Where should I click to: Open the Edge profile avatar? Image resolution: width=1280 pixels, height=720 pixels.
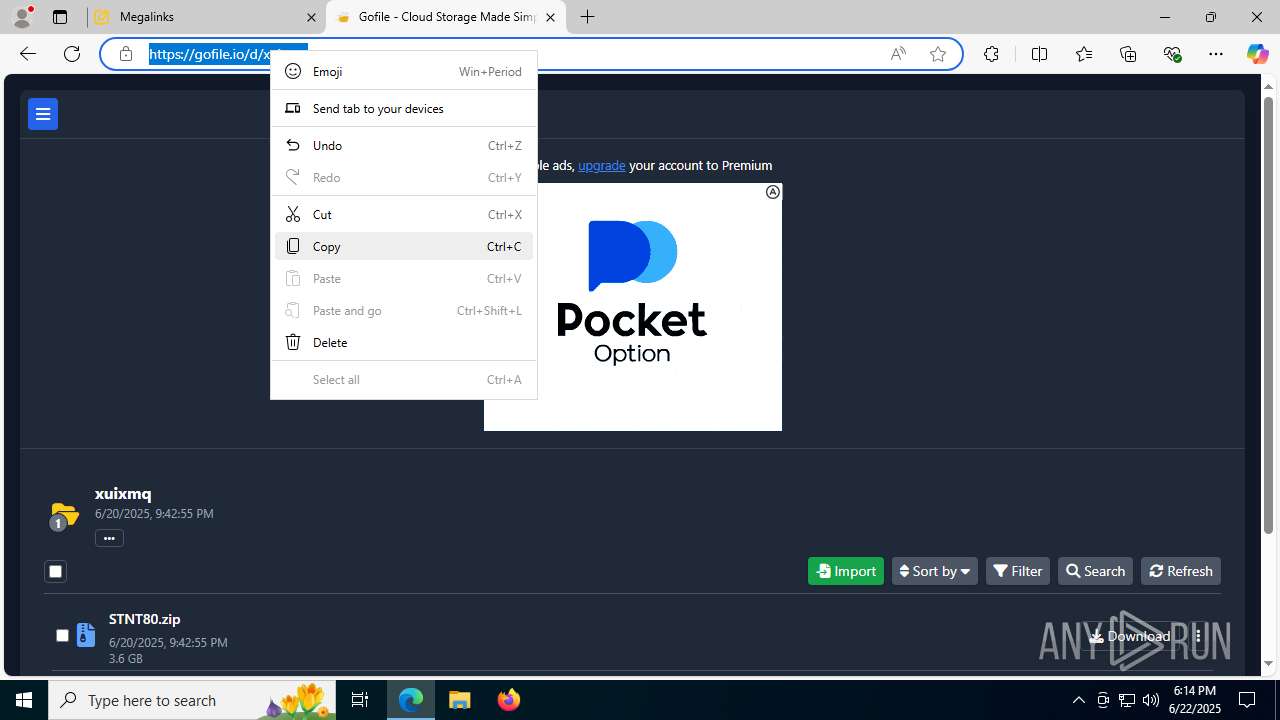[22, 17]
